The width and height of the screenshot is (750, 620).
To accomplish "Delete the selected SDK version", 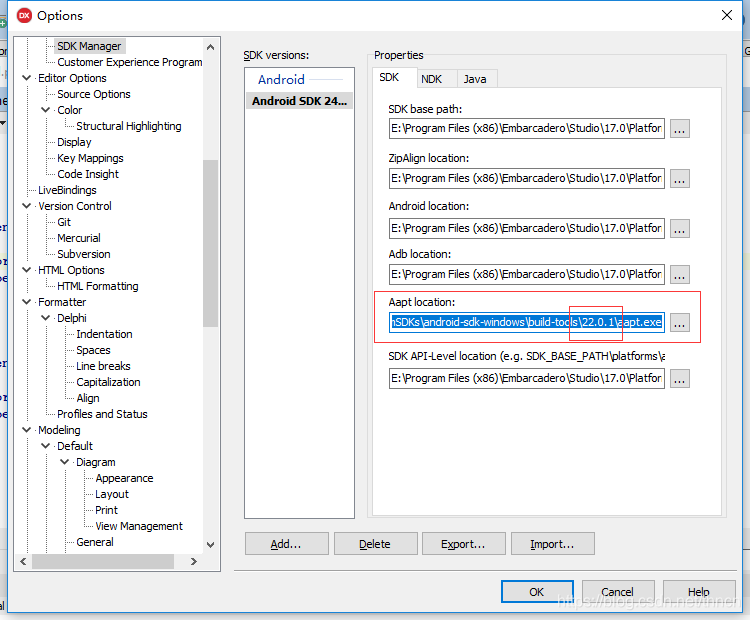I will (x=375, y=544).
